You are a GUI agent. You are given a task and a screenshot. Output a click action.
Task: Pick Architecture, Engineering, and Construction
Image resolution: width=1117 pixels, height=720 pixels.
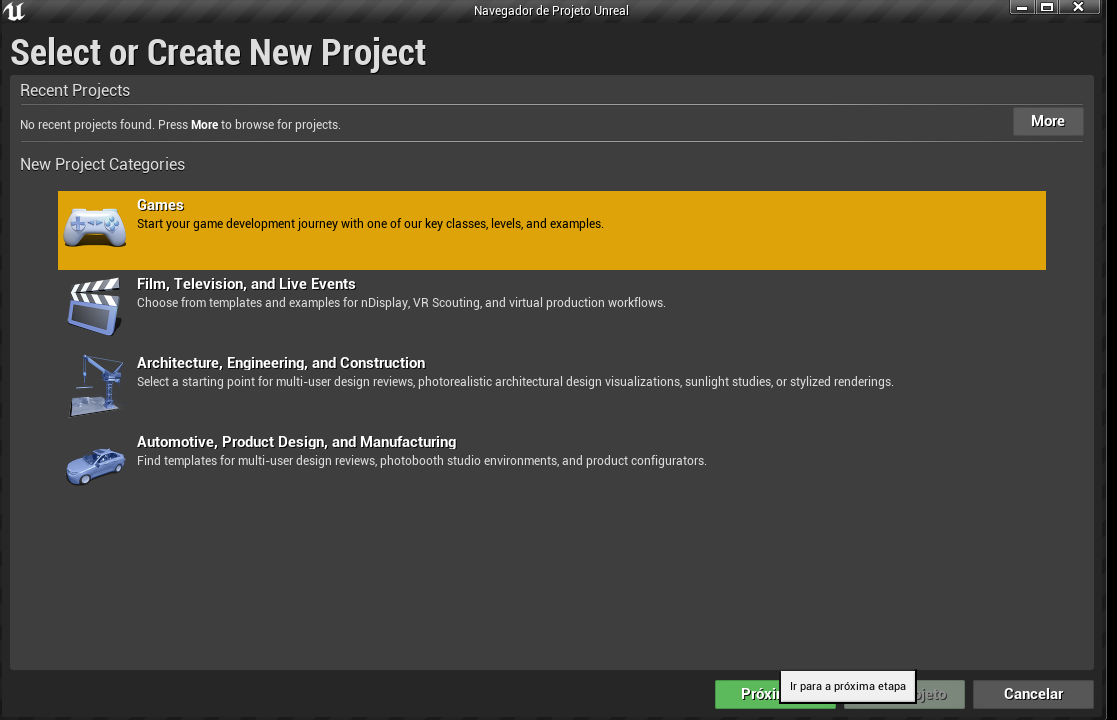pyautogui.click(x=281, y=363)
